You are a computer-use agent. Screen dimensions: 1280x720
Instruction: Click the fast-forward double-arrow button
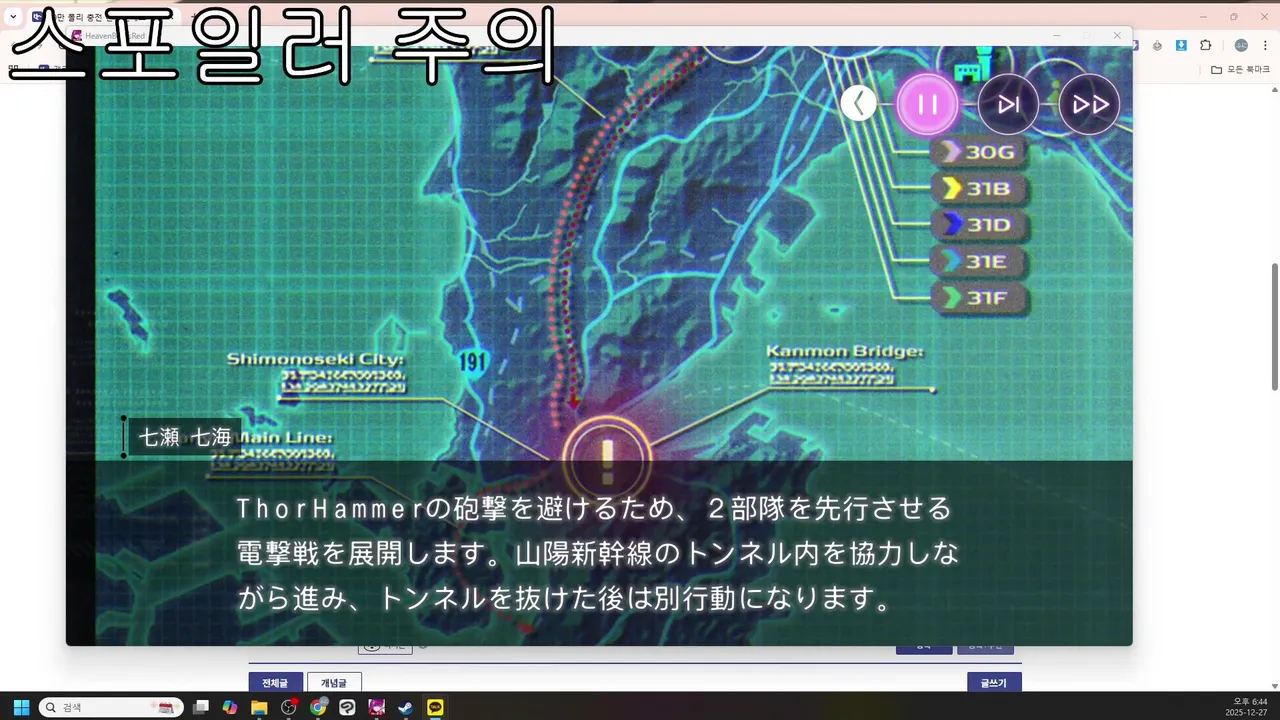click(x=1089, y=104)
